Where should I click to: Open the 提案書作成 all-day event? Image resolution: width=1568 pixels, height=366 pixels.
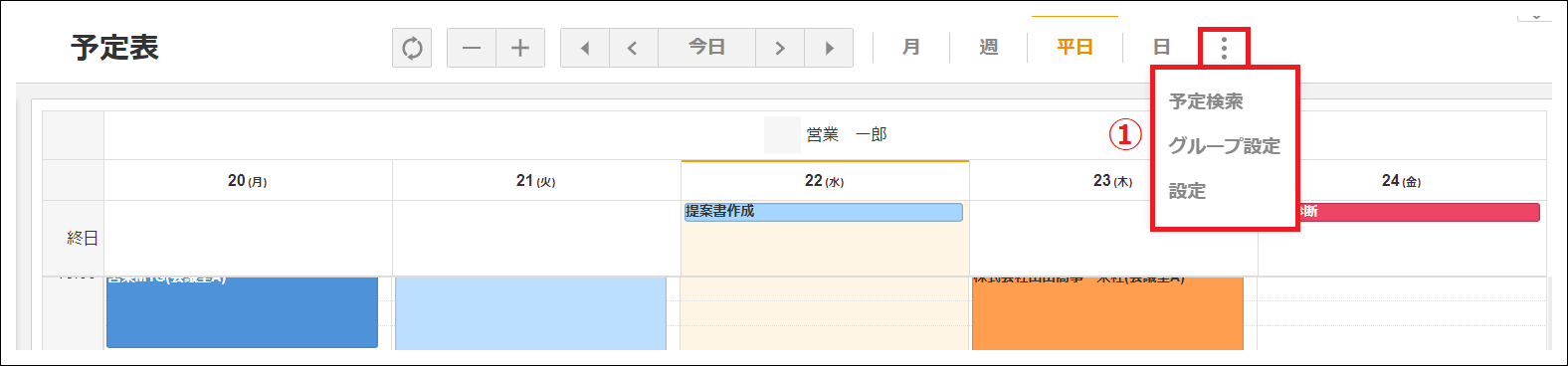[824, 212]
